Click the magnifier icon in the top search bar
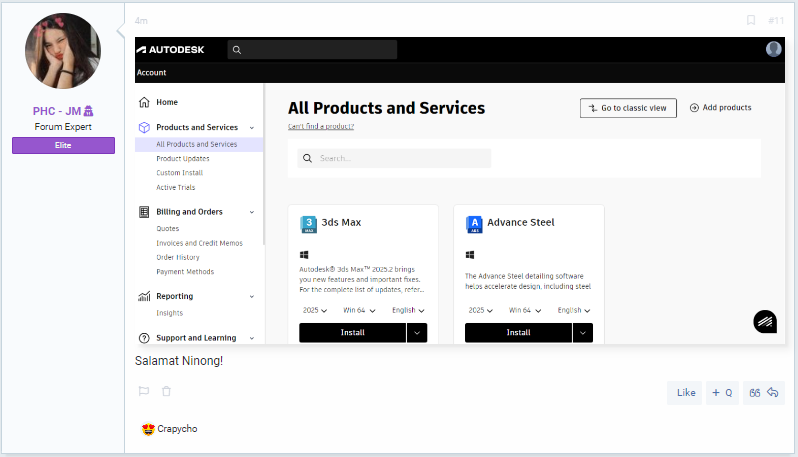798x457 pixels. point(237,50)
